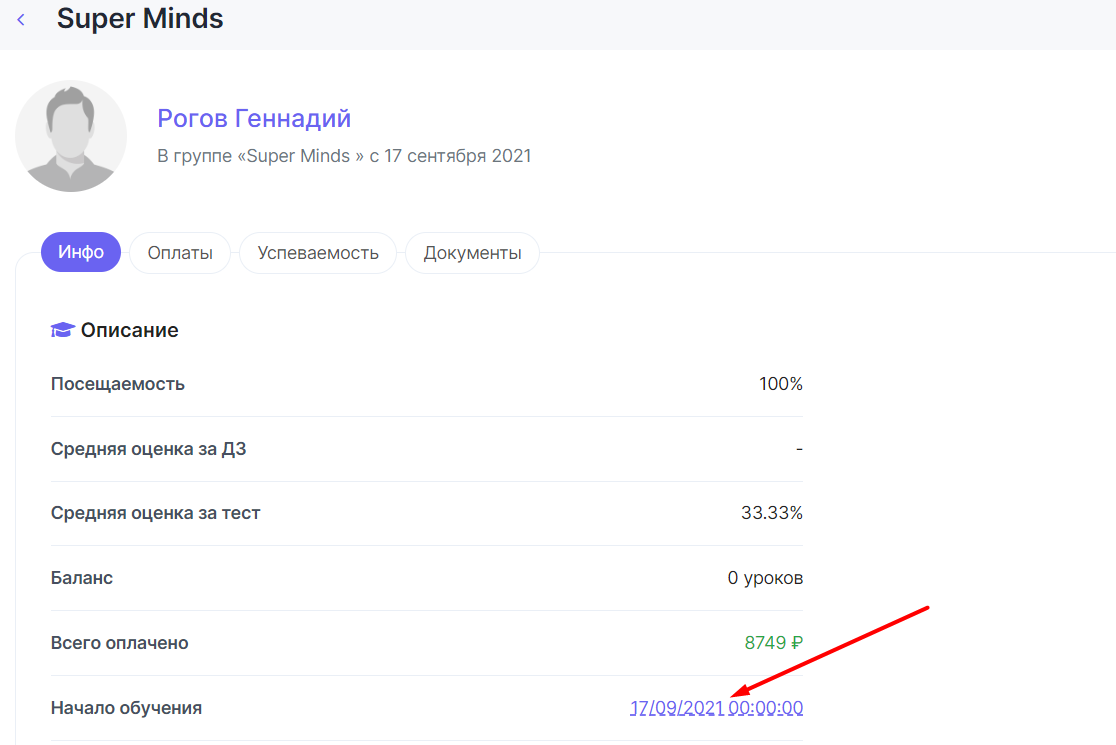Click the group membership line 'В группе «Super Minds »'
The height and width of the screenshot is (745, 1116).
(x=260, y=156)
